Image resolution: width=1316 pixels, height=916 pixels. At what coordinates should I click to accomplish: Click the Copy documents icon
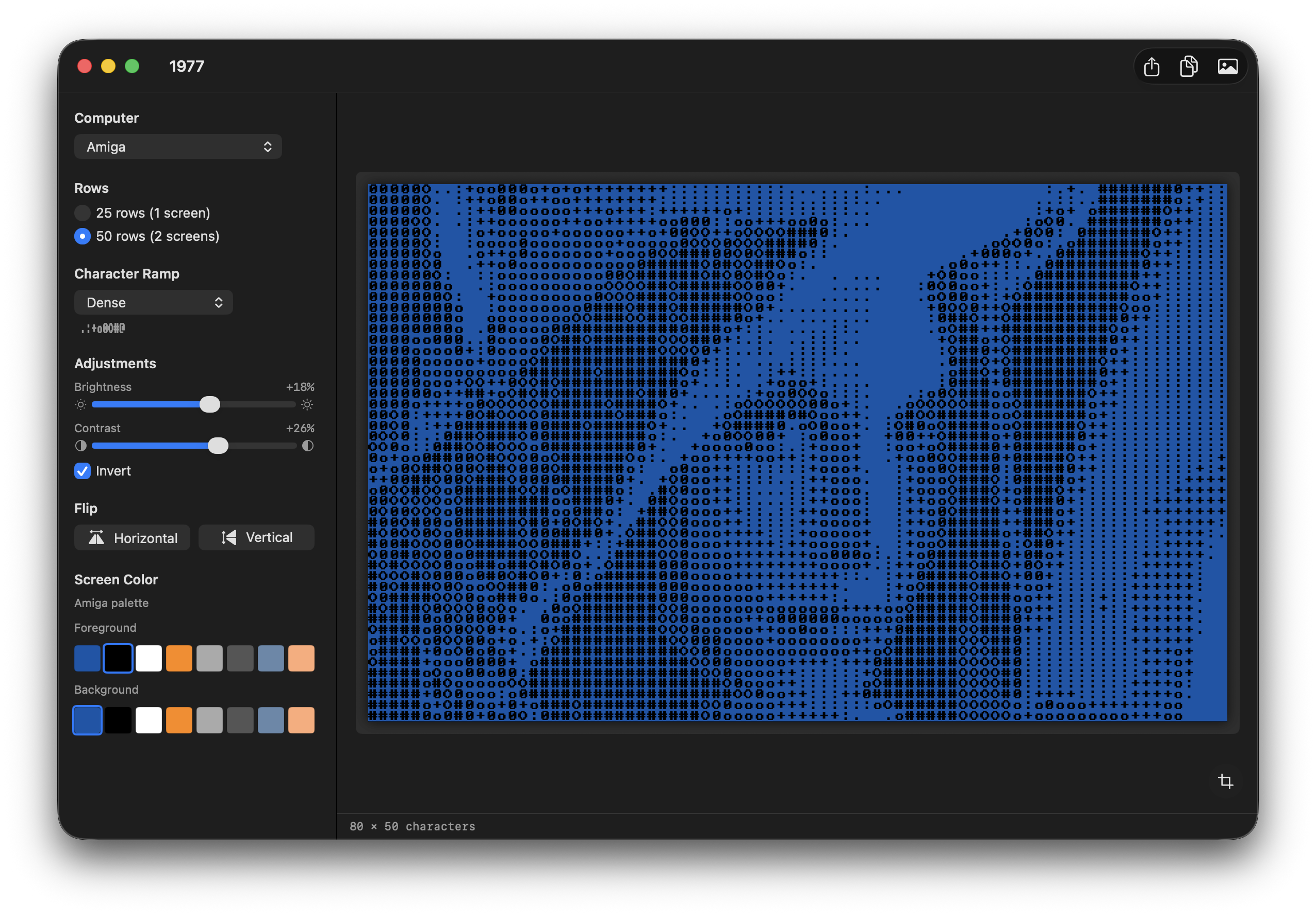click(x=1189, y=67)
